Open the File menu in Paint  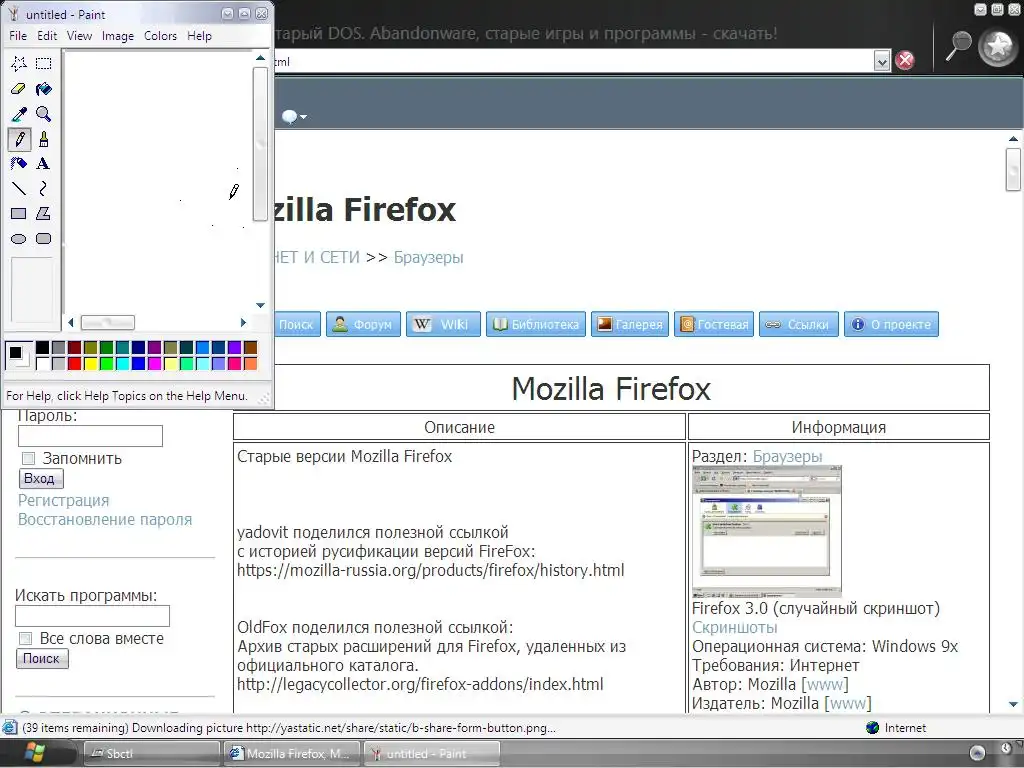[x=18, y=36]
